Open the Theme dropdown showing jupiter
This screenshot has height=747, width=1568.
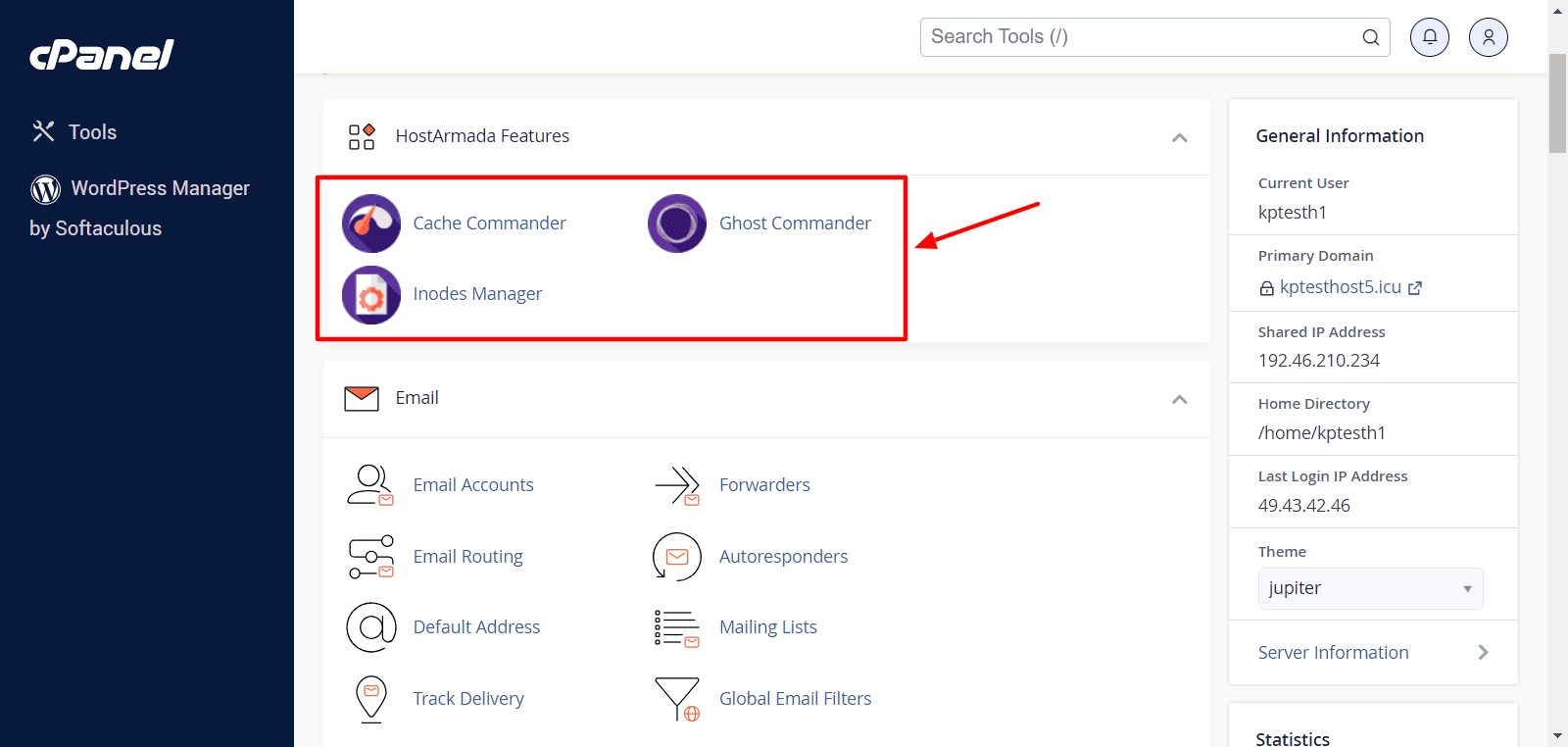(1369, 588)
